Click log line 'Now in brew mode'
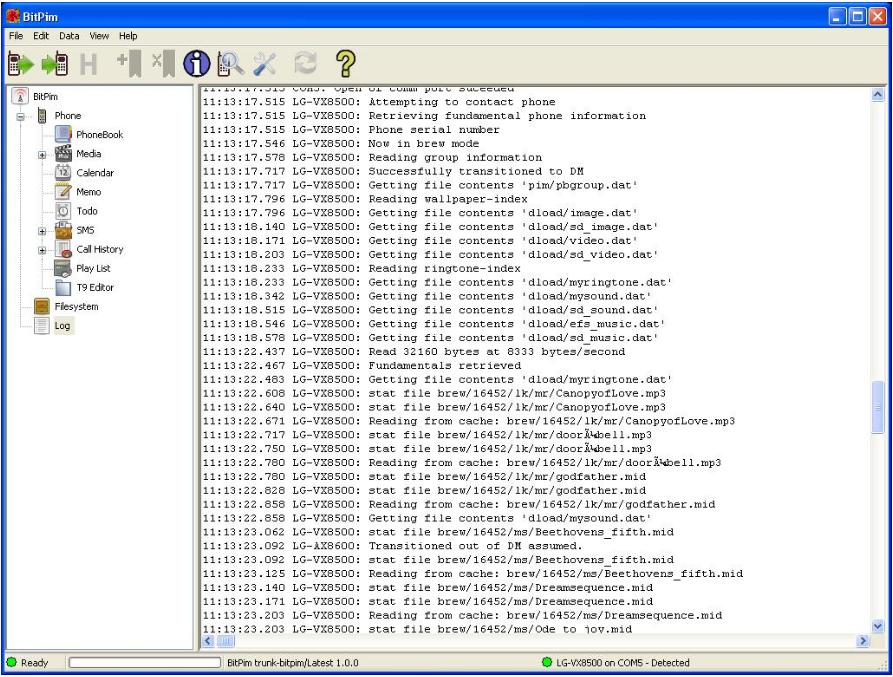Image resolution: width=893 pixels, height=677 pixels. click(424, 143)
